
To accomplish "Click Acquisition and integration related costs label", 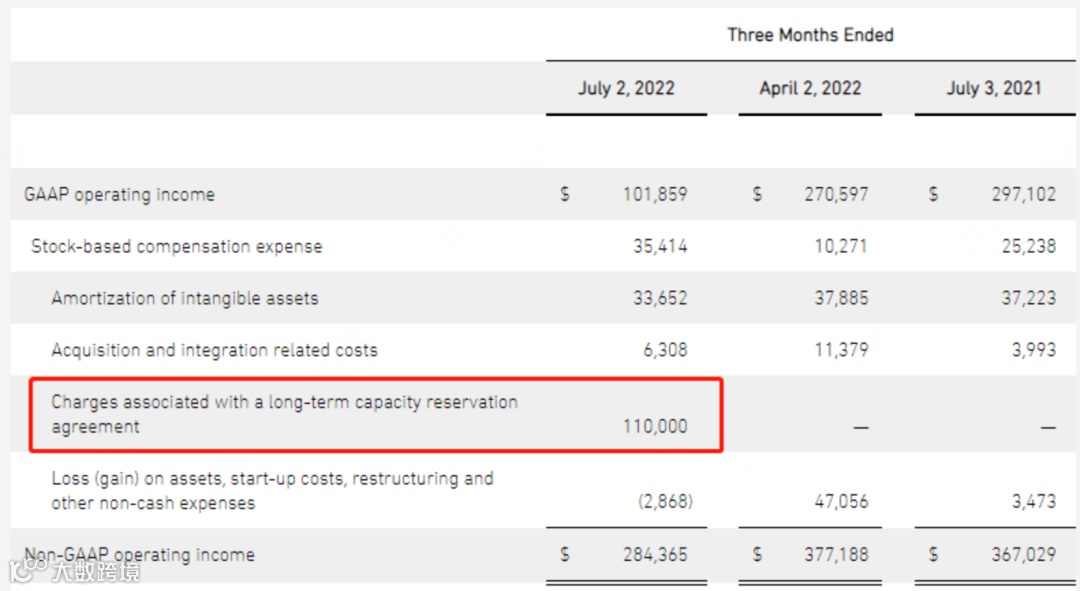I will click(x=214, y=350).
